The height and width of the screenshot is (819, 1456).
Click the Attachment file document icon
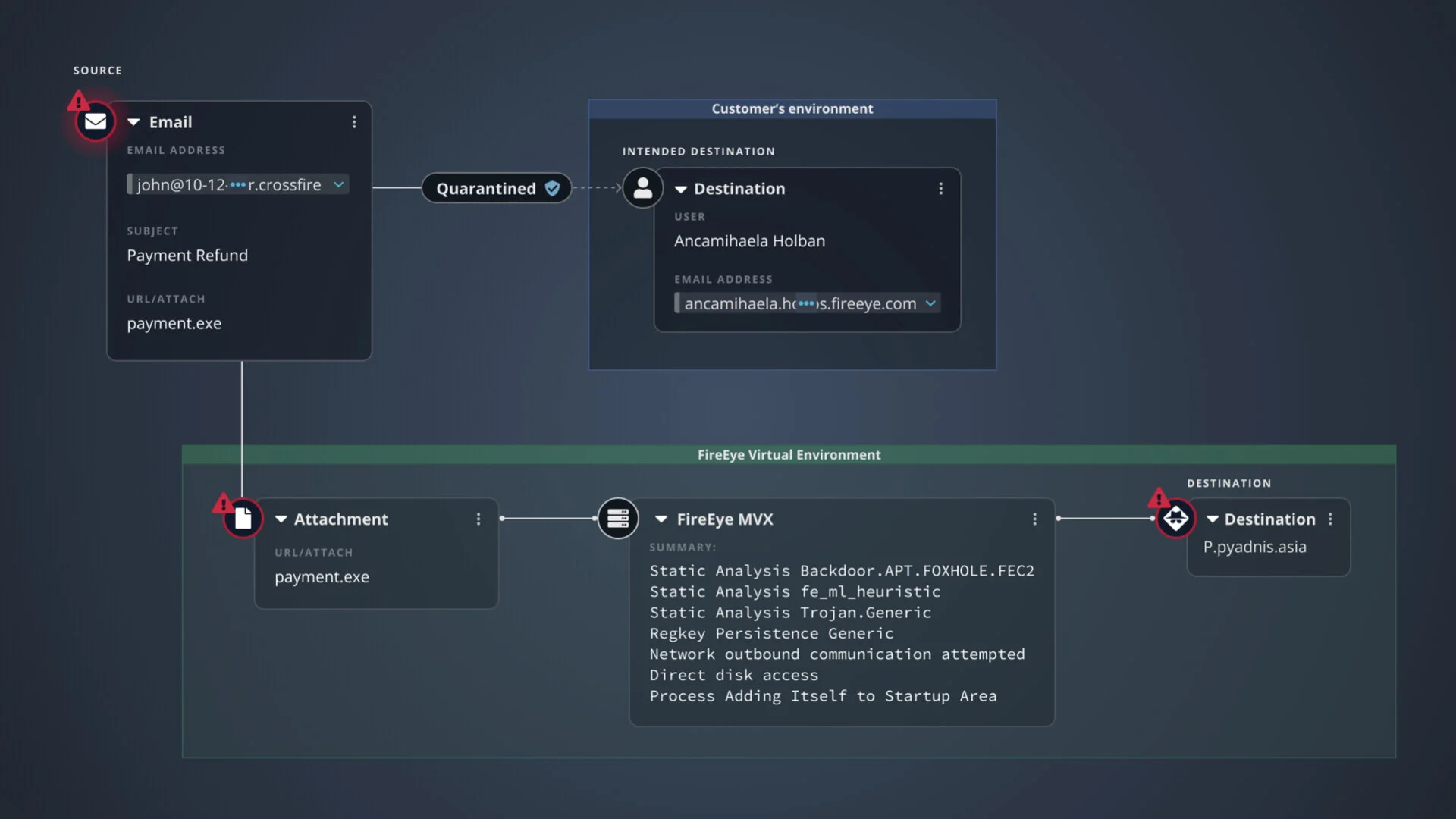(x=243, y=519)
